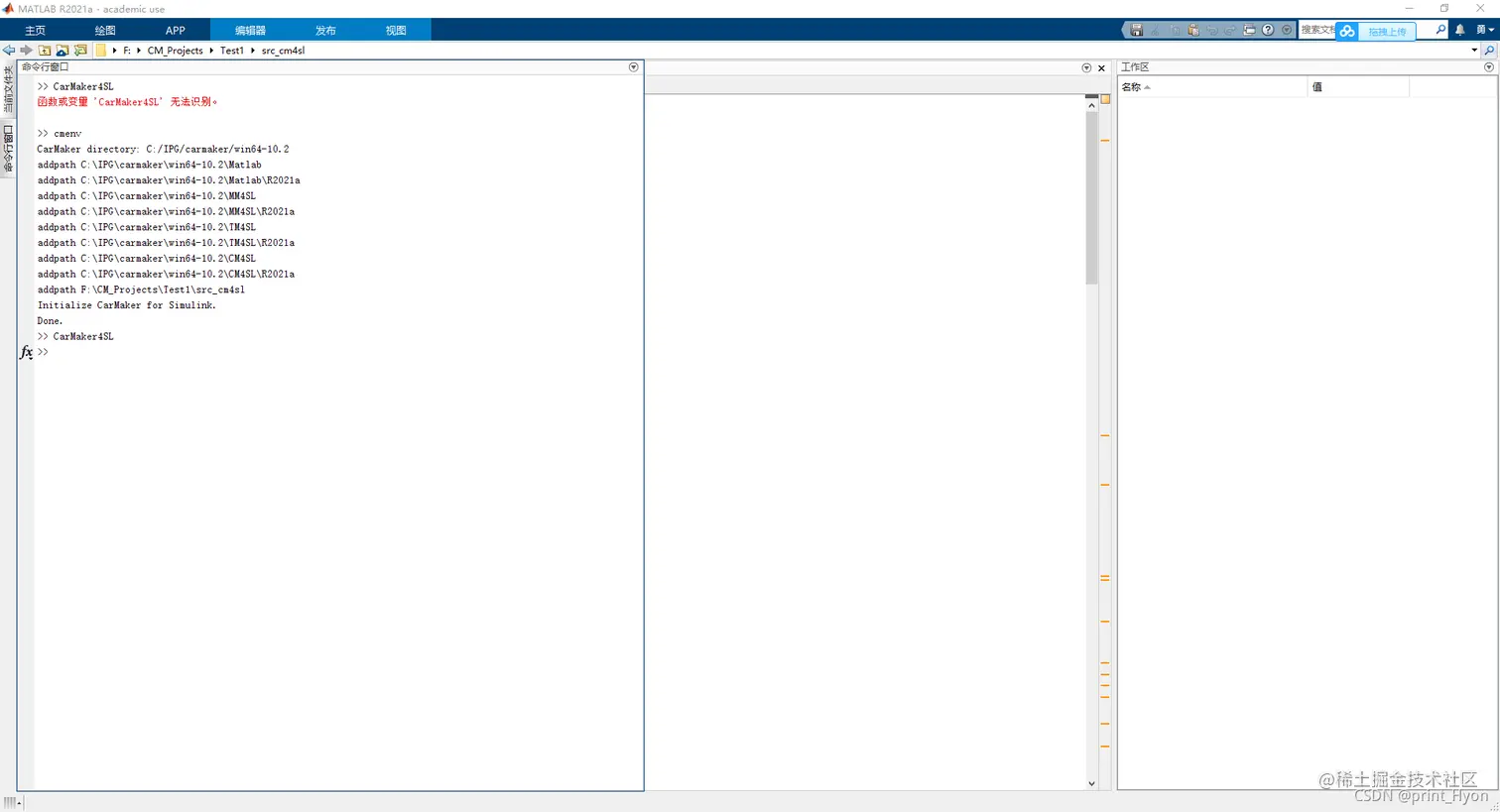Open the 编辑器 (Editor) ribbon tab
The width and height of the screenshot is (1500, 812).
click(250, 31)
